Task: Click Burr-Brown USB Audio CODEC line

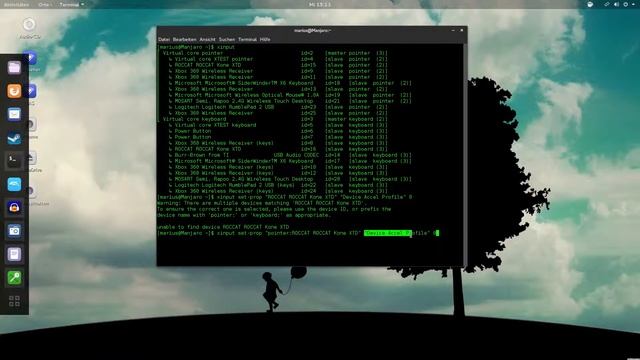Action: 289,155
